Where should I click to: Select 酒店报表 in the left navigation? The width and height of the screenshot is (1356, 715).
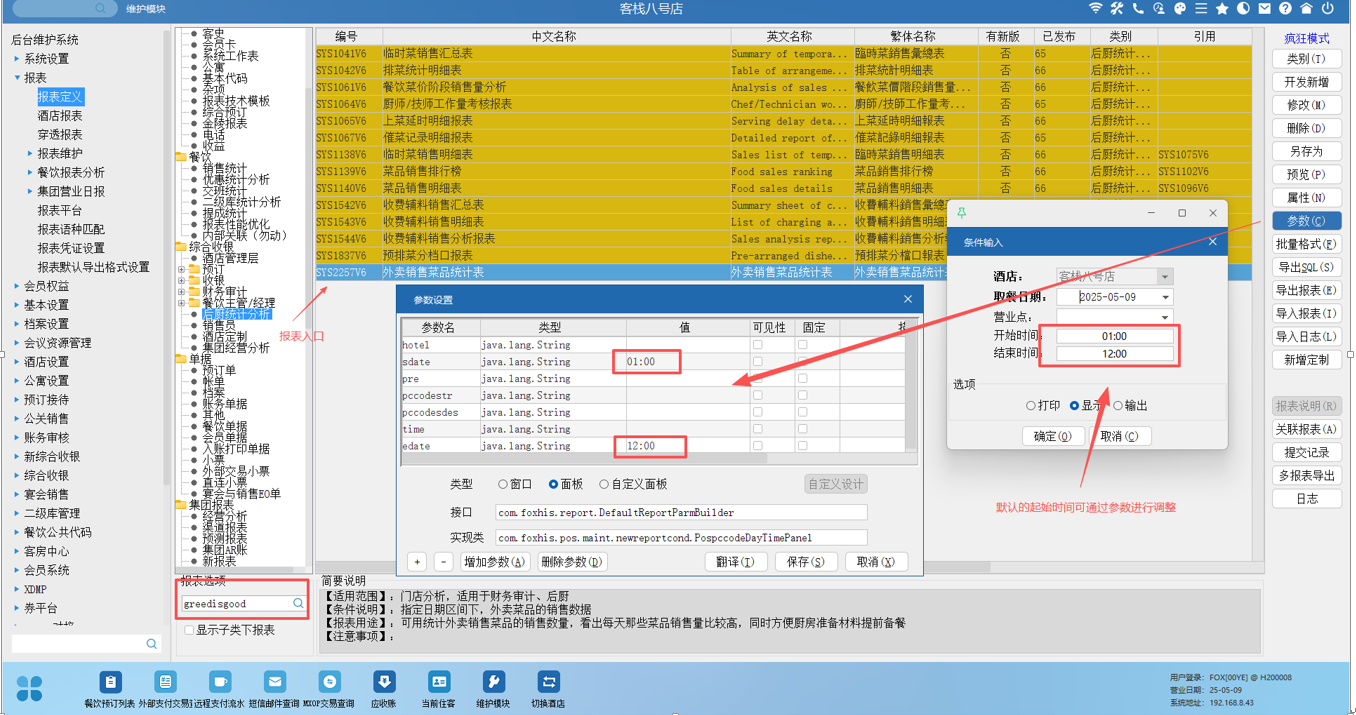[60, 116]
